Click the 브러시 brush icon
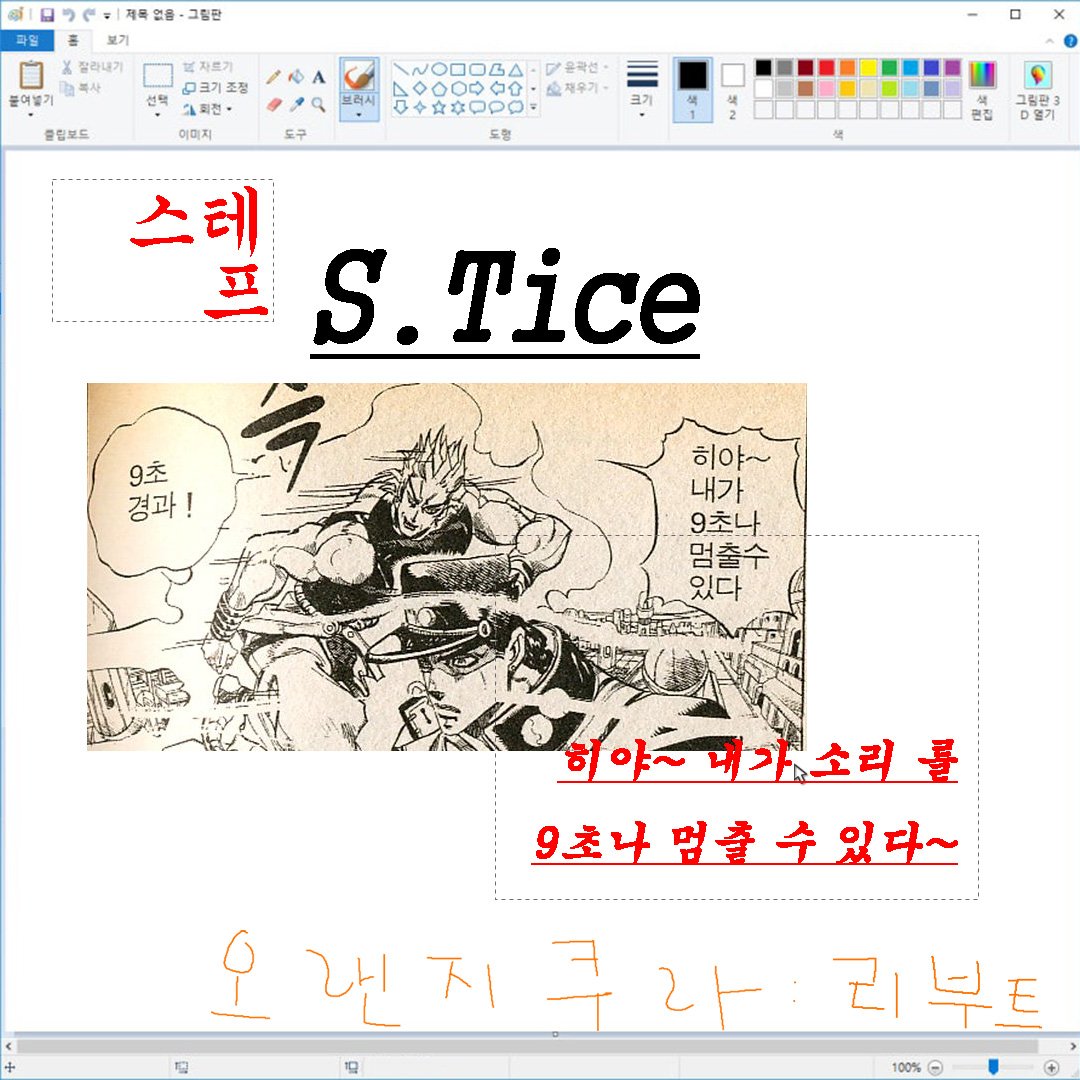This screenshot has width=1080, height=1080. pos(359,76)
